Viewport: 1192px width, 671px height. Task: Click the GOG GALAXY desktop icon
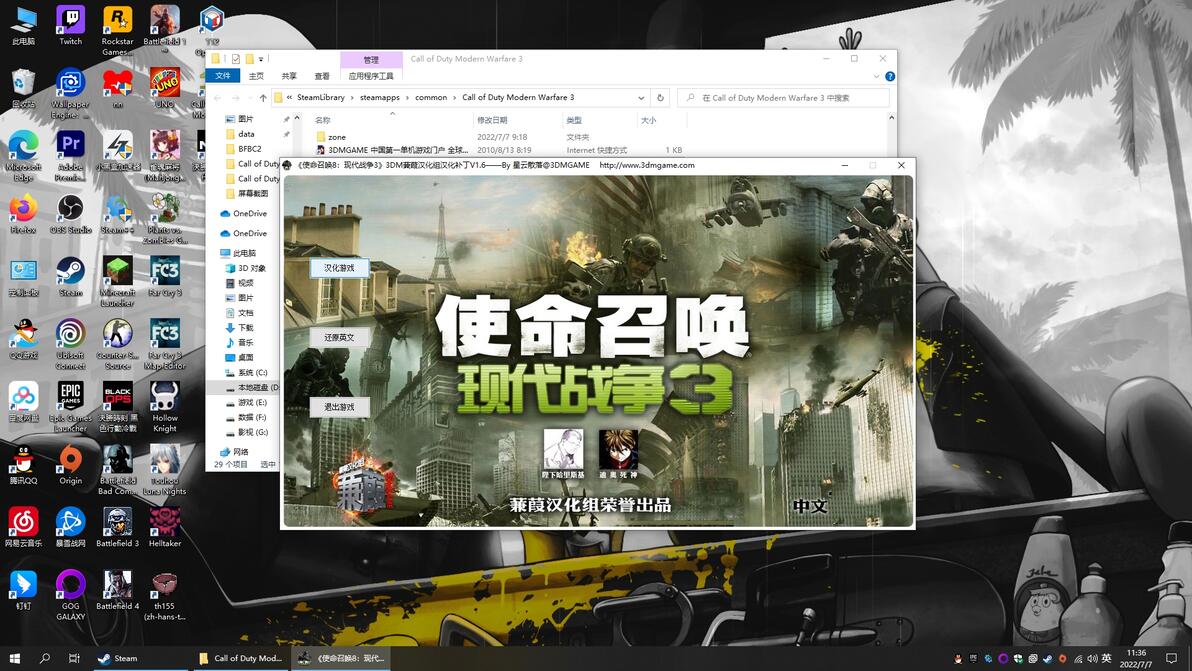tap(71, 595)
